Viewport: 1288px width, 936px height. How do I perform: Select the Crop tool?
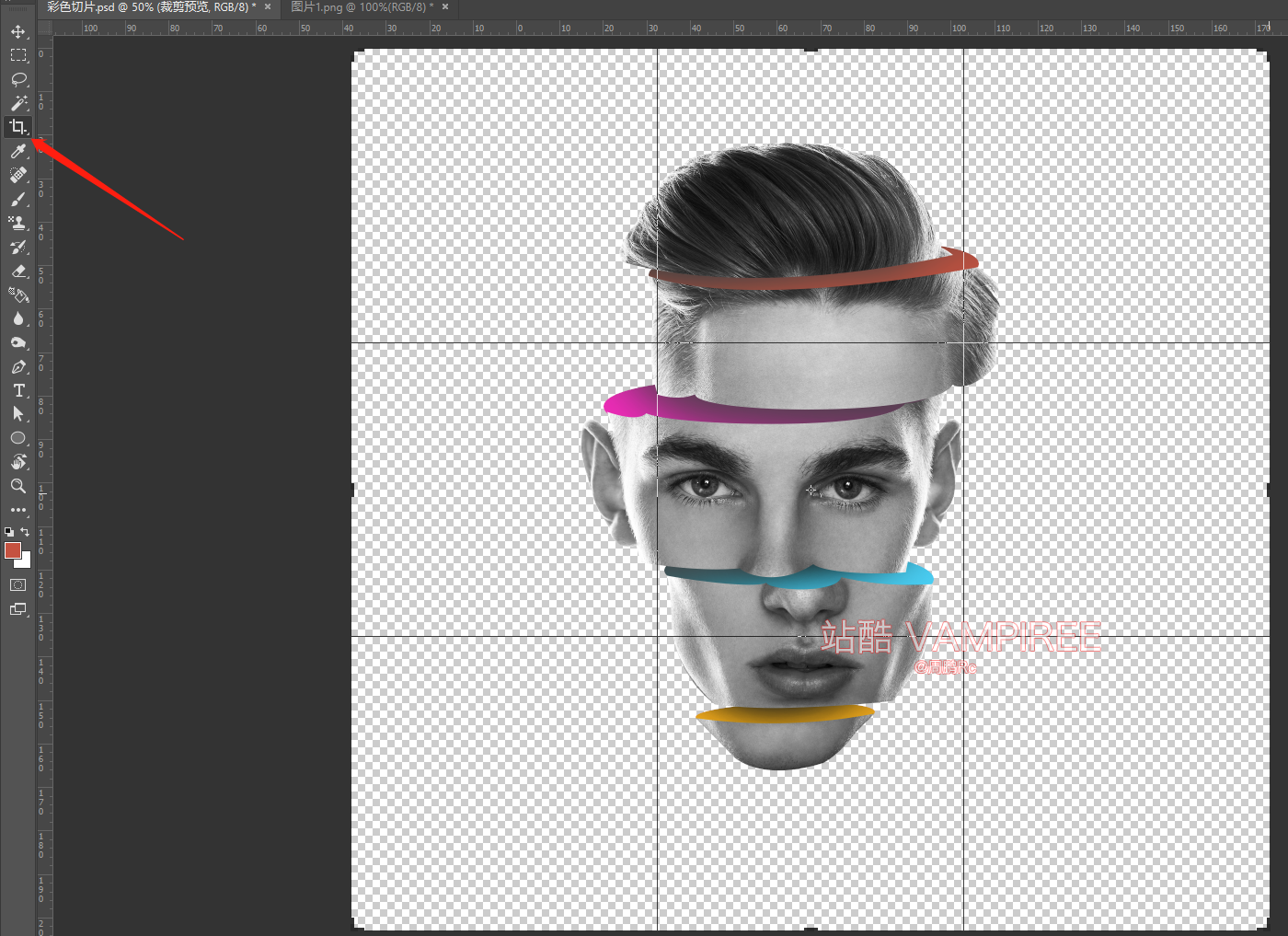[17, 127]
